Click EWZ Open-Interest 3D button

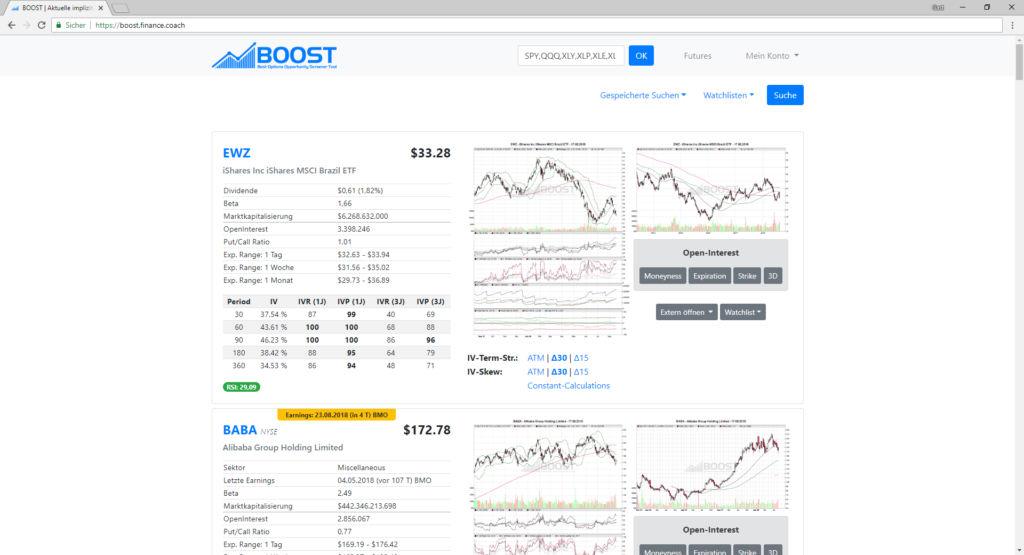coord(773,276)
